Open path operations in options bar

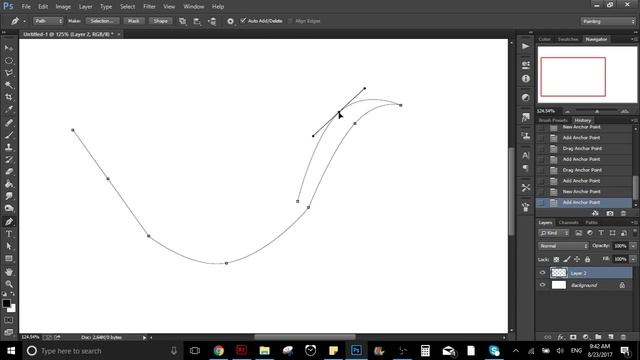tap(182, 21)
